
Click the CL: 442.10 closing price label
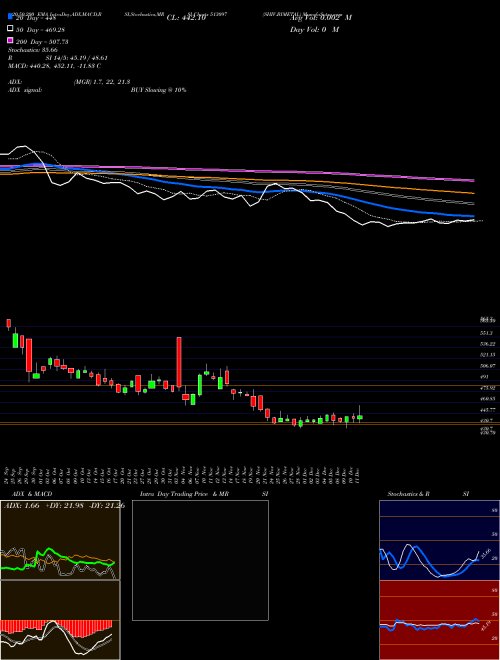coord(186,18)
